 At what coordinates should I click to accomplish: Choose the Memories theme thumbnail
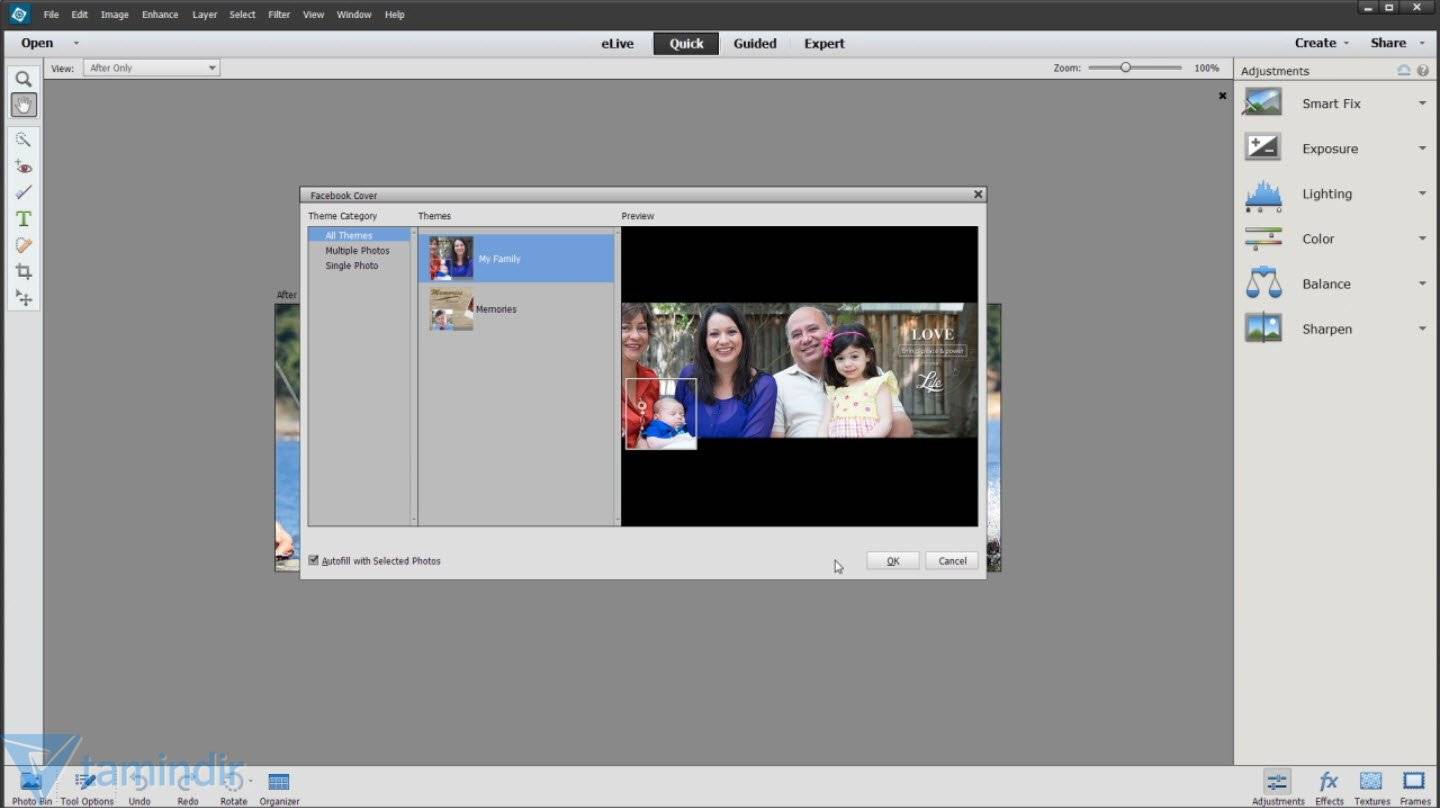coord(451,309)
